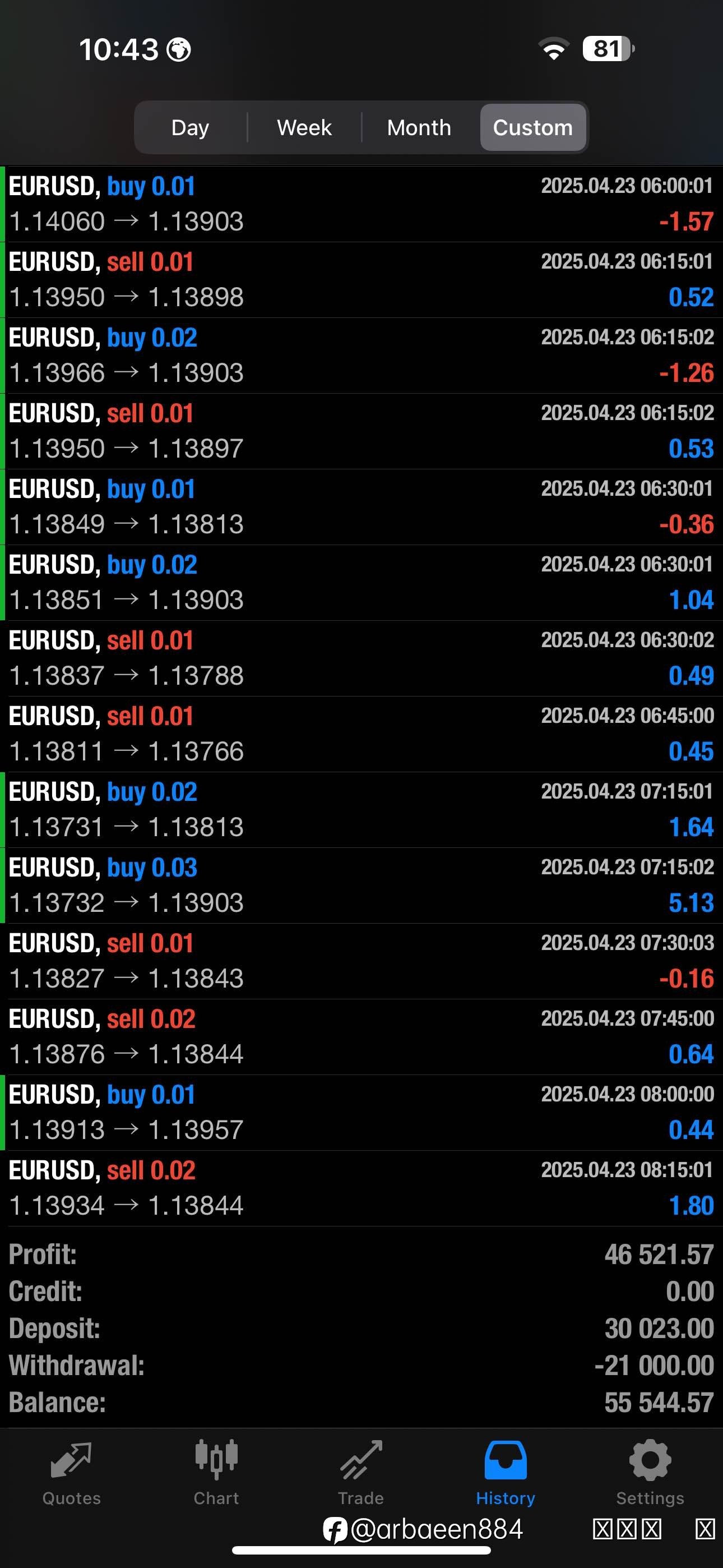
Task: Open EURUSD buy 0.03 trade at 07:15:02
Action: [x=361, y=886]
